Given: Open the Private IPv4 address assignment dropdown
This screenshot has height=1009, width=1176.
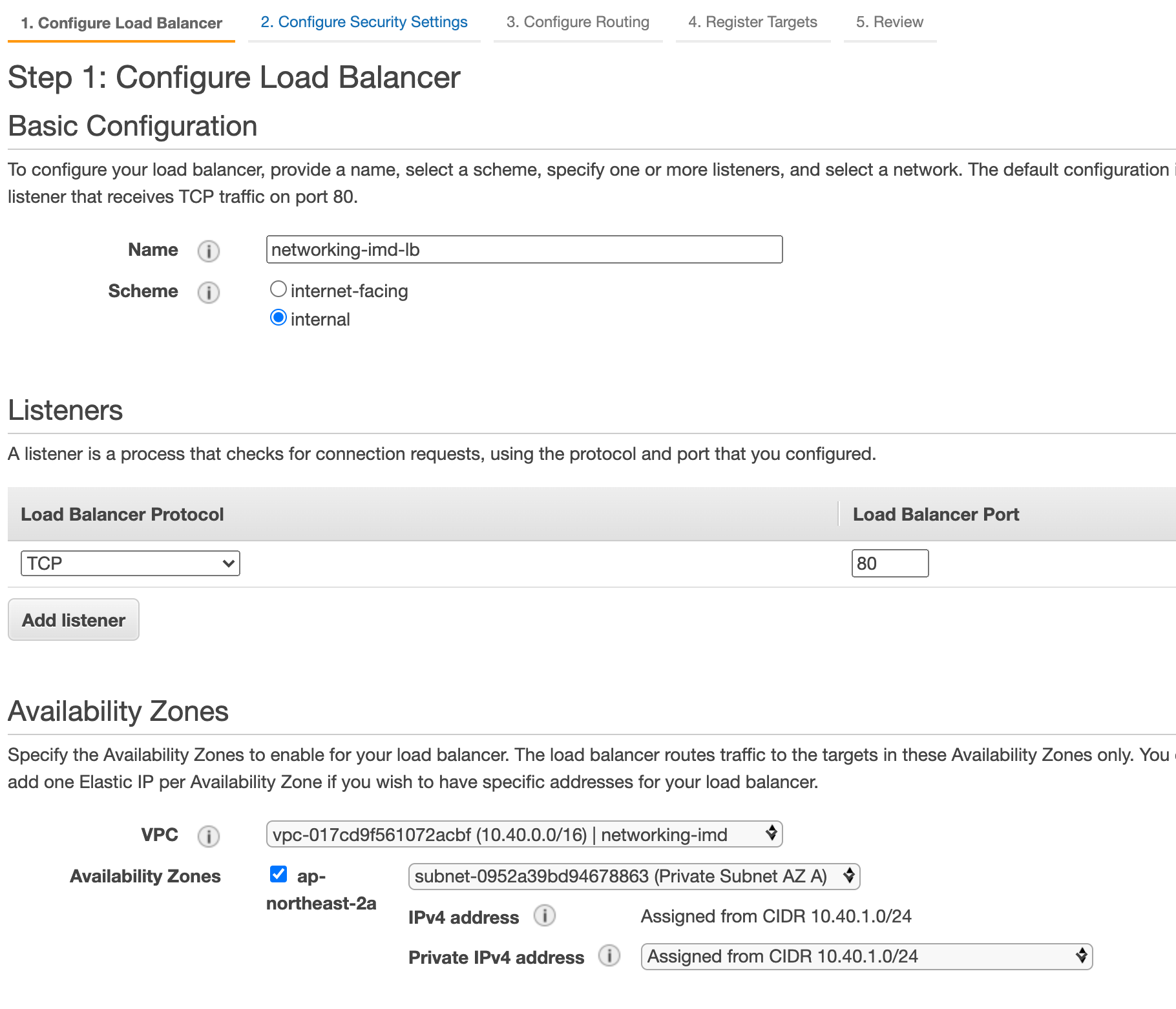Looking at the screenshot, I should tap(866, 956).
